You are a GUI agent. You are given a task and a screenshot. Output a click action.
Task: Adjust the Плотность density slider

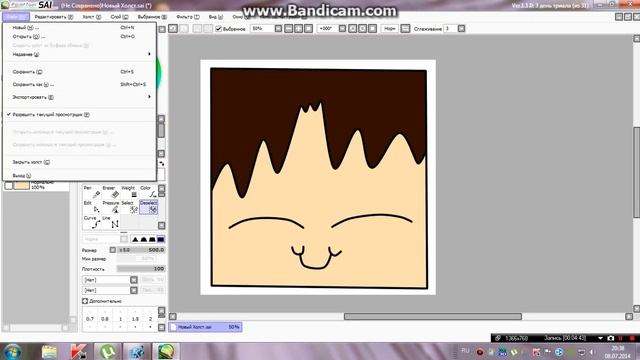pyautogui.click(x=141, y=269)
